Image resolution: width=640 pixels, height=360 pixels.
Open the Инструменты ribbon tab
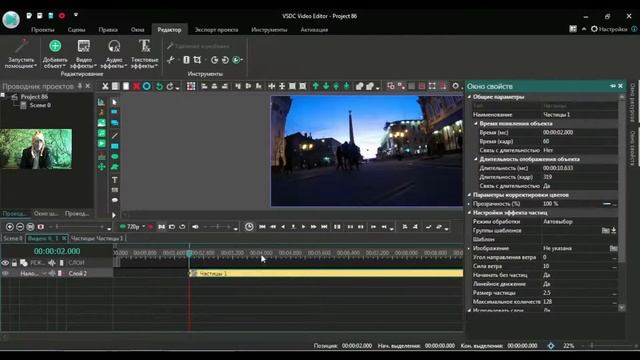(x=269, y=30)
